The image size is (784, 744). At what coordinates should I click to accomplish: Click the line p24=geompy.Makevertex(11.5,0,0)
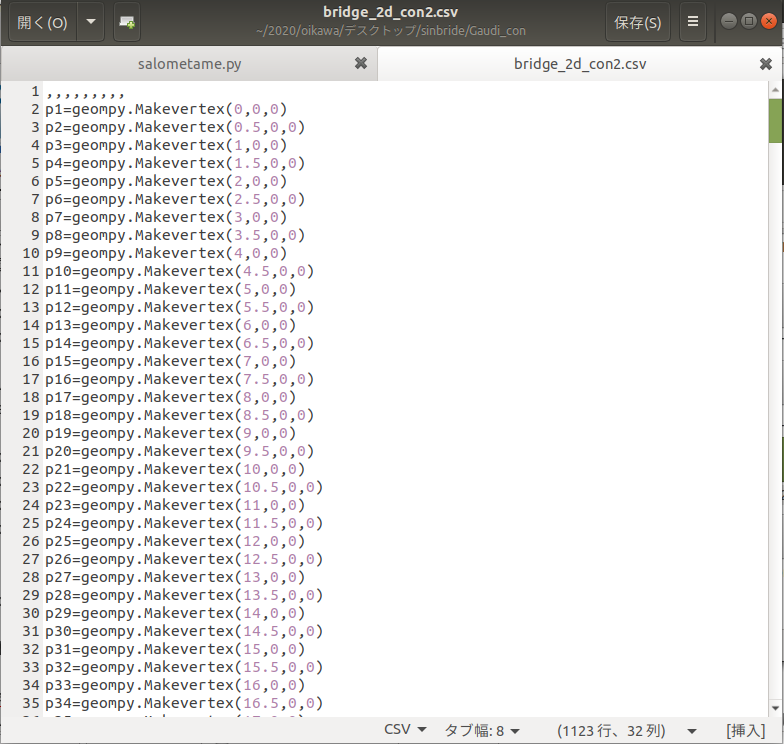click(184, 523)
